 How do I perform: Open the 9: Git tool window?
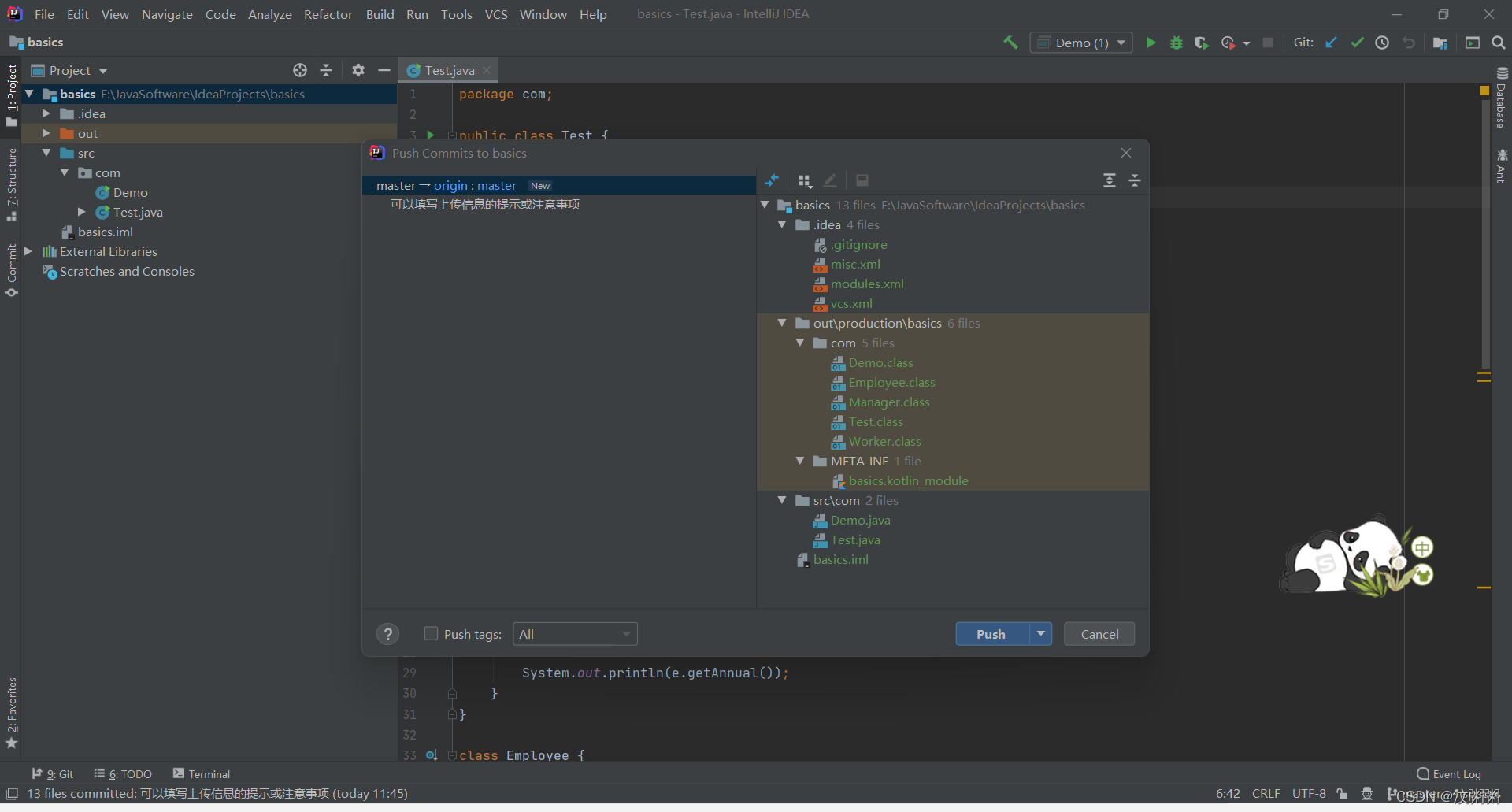coord(53,774)
